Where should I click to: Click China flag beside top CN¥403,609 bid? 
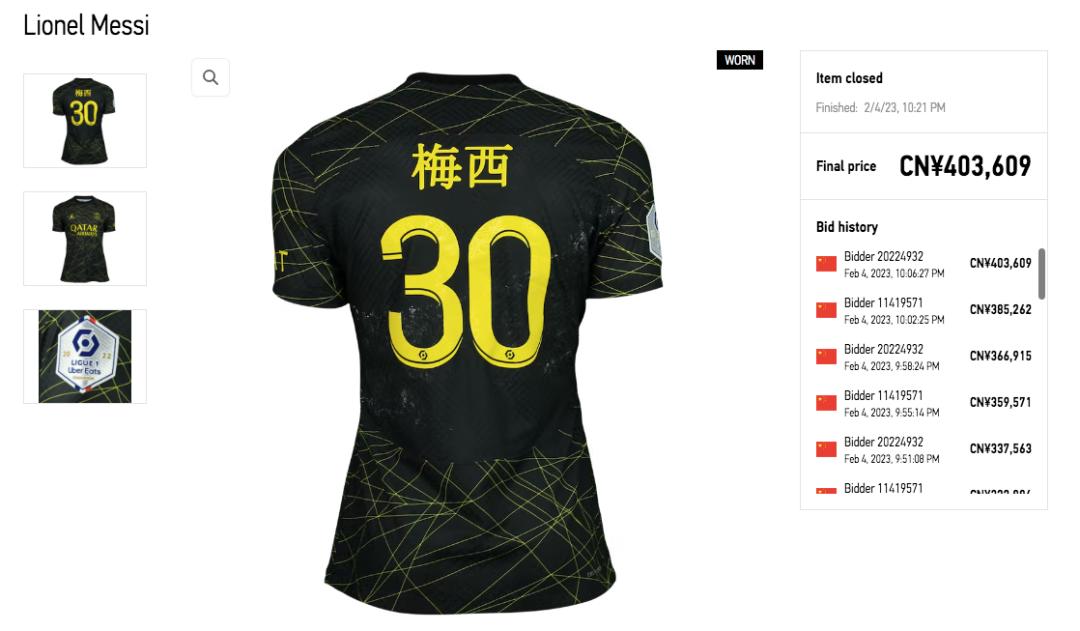click(x=826, y=264)
